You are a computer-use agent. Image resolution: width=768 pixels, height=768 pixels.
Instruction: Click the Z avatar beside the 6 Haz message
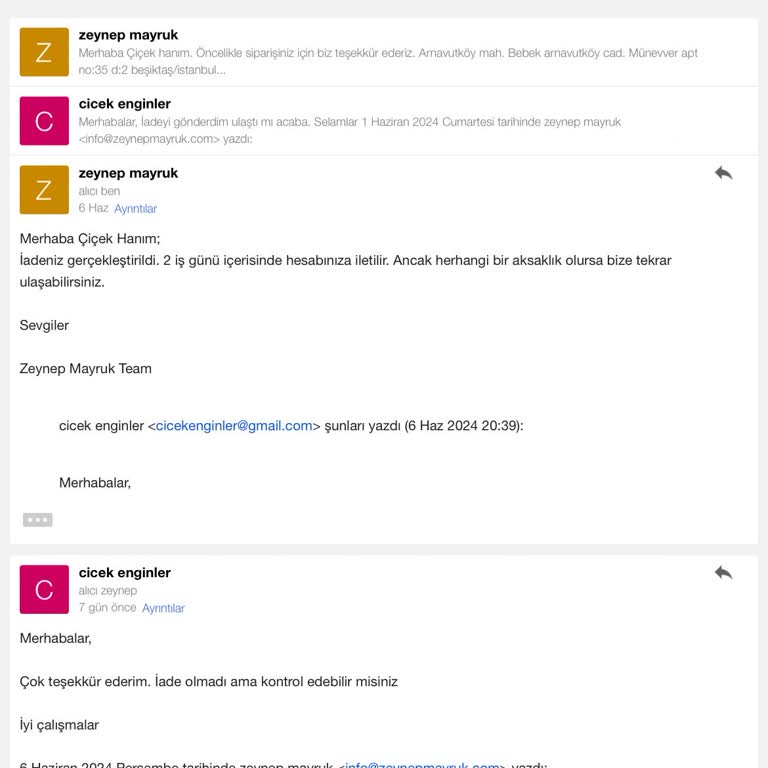coord(44,190)
